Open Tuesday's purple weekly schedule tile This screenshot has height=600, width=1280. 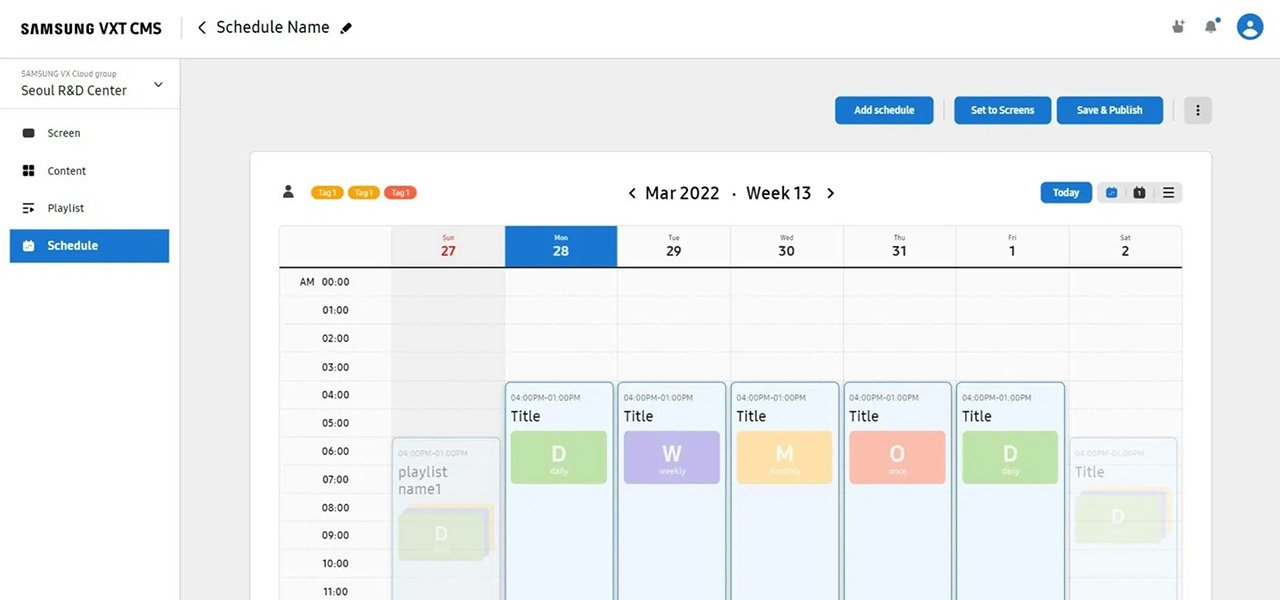click(672, 457)
